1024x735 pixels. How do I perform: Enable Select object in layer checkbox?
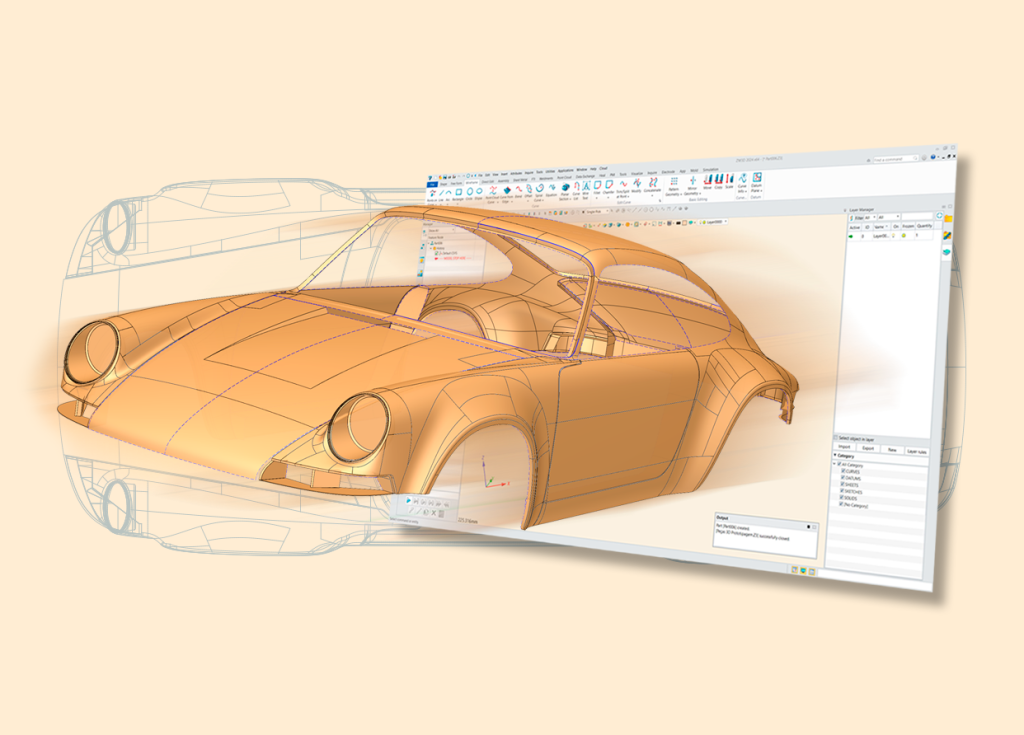(837, 438)
